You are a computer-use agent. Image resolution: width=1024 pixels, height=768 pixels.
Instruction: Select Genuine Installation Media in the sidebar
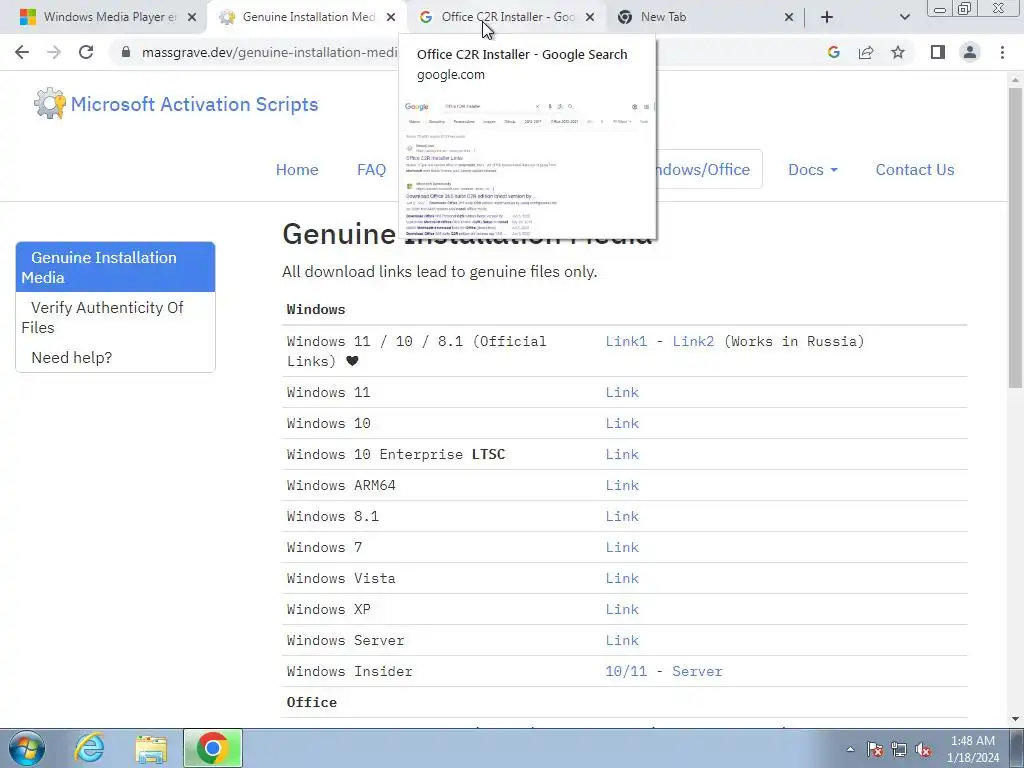115,267
